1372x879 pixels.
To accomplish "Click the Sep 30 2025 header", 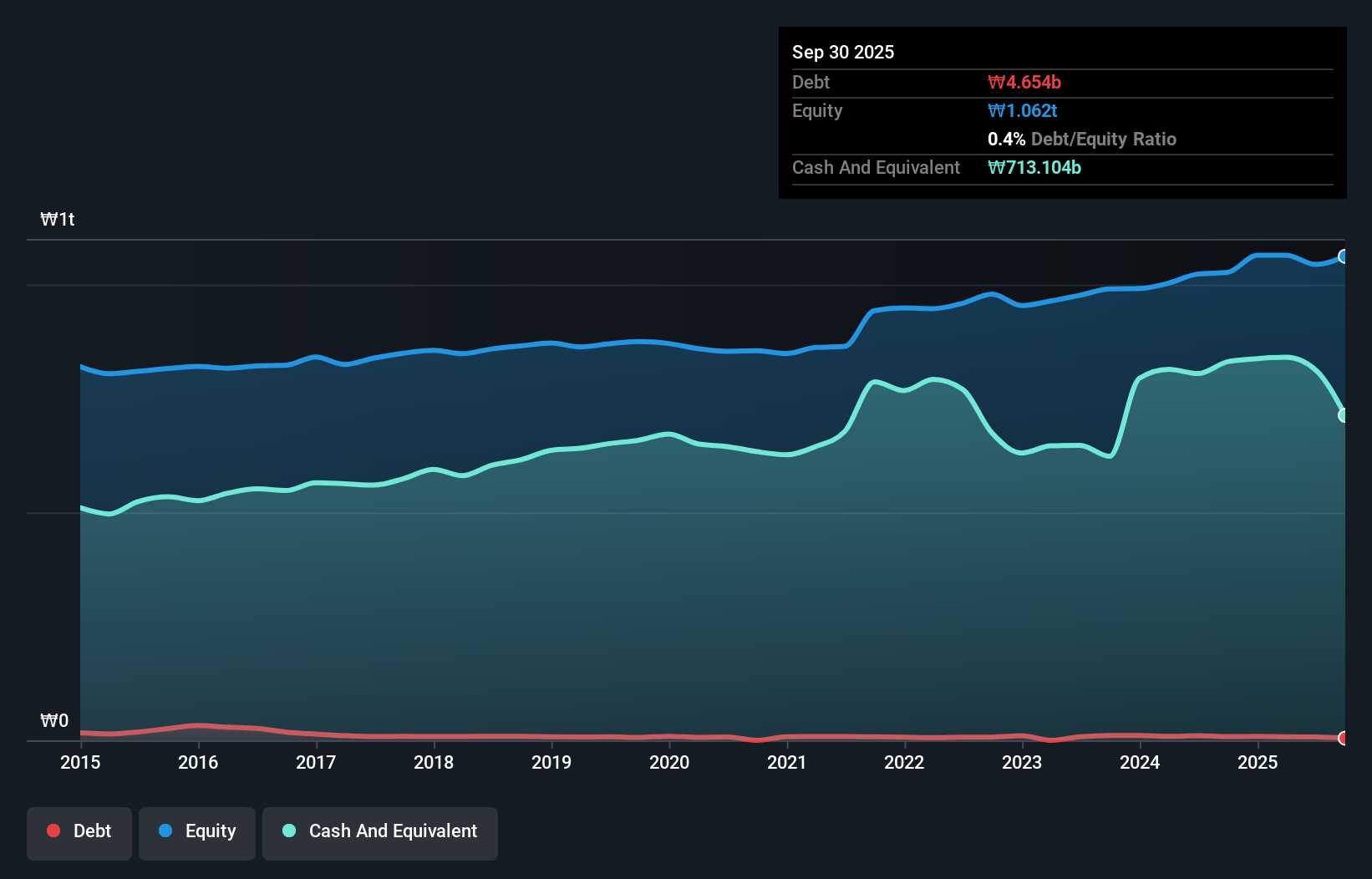I will [x=844, y=52].
